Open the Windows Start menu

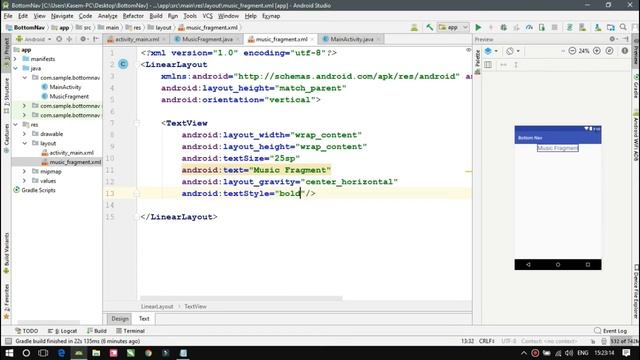click(x=9, y=353)
